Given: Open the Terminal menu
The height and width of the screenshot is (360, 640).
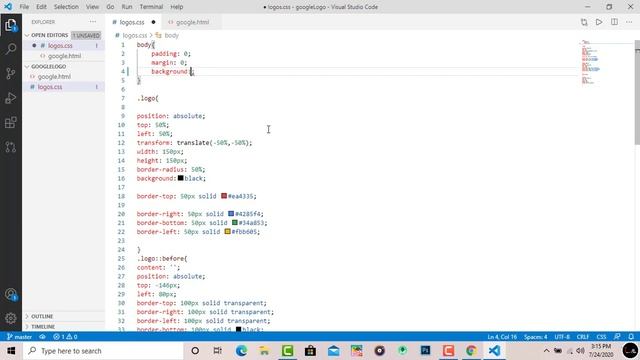Looking at the screenshot, I should 151,7.
